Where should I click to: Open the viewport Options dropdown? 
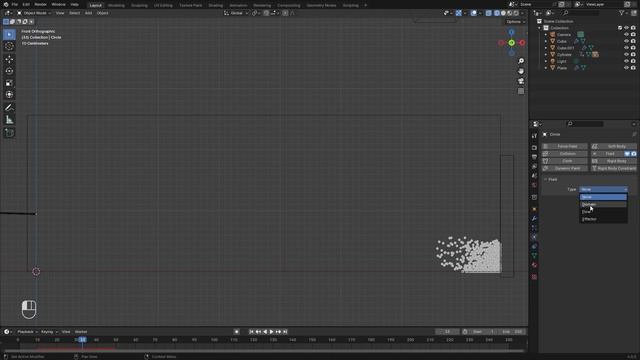coord(516,22)
